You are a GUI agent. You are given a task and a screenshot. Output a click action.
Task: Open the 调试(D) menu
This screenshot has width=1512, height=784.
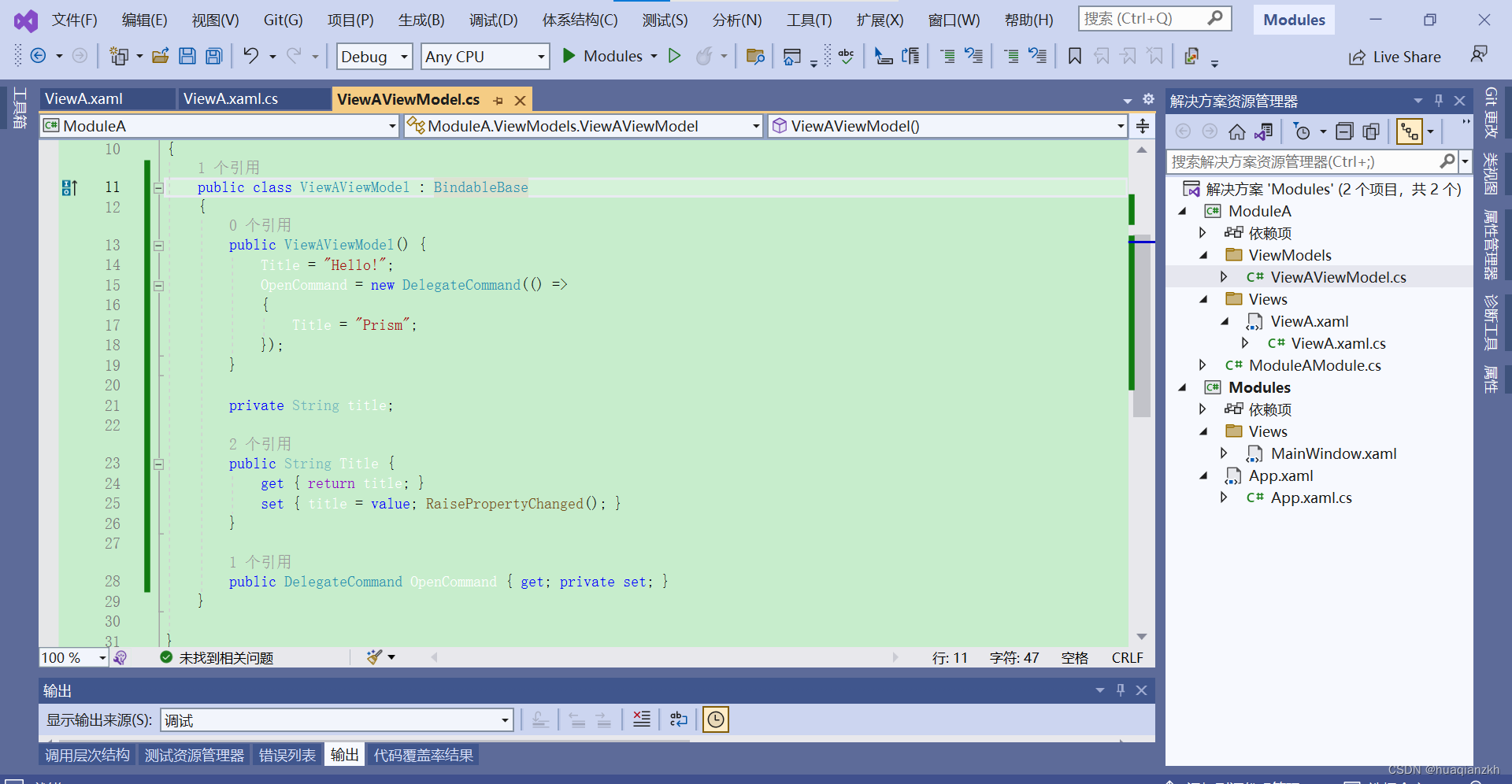click(x=494, y=20)
